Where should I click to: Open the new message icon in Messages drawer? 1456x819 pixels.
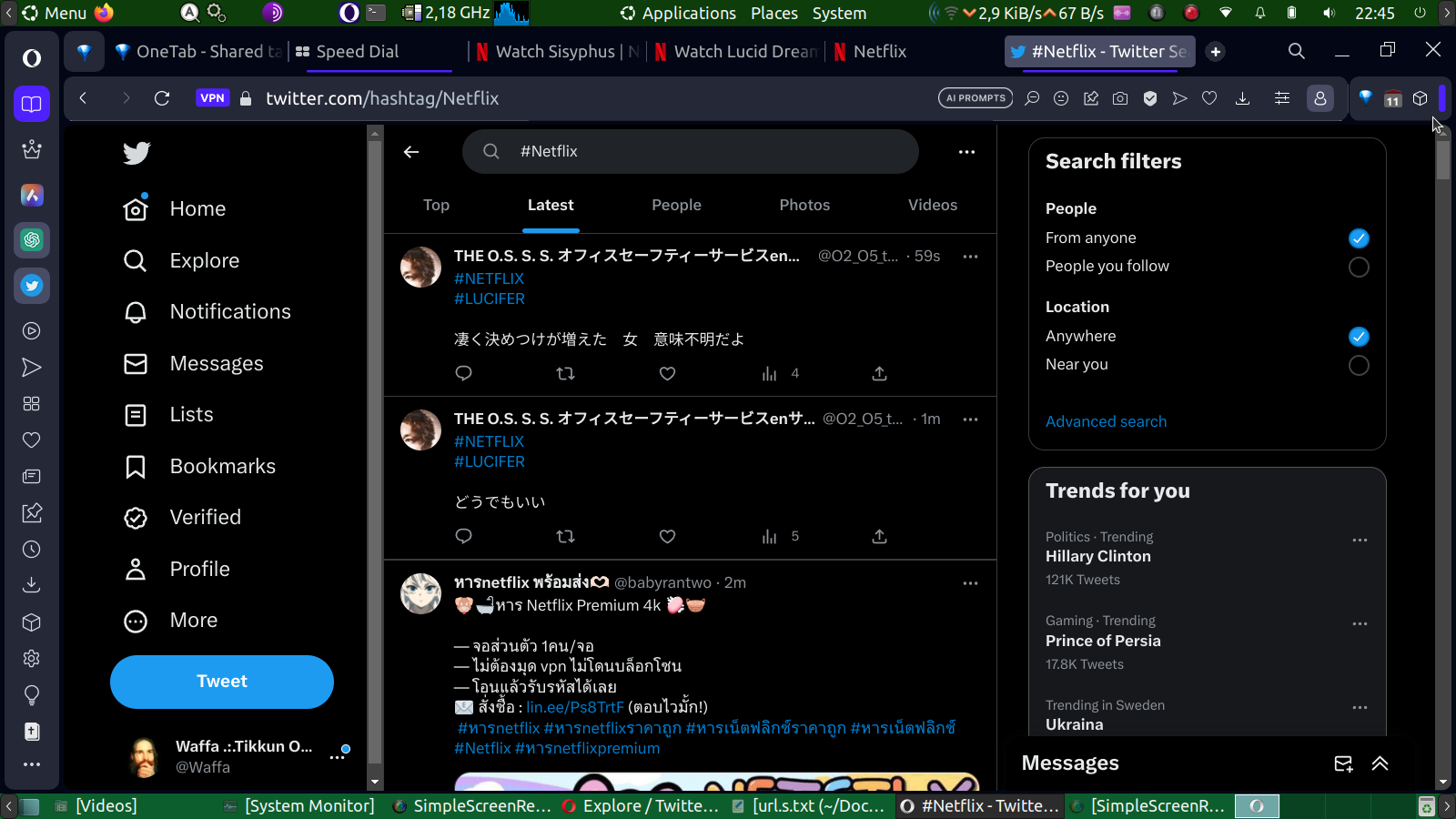click(x=1343, y=763)
